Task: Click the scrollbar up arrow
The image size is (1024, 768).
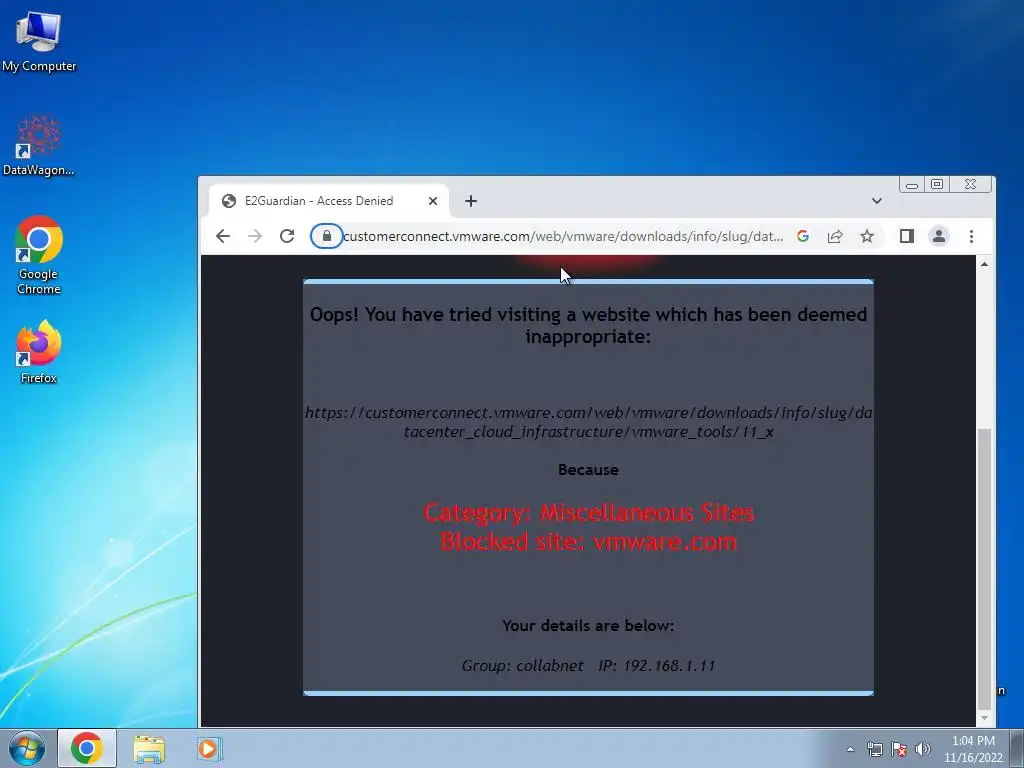Action: point(984,264)
